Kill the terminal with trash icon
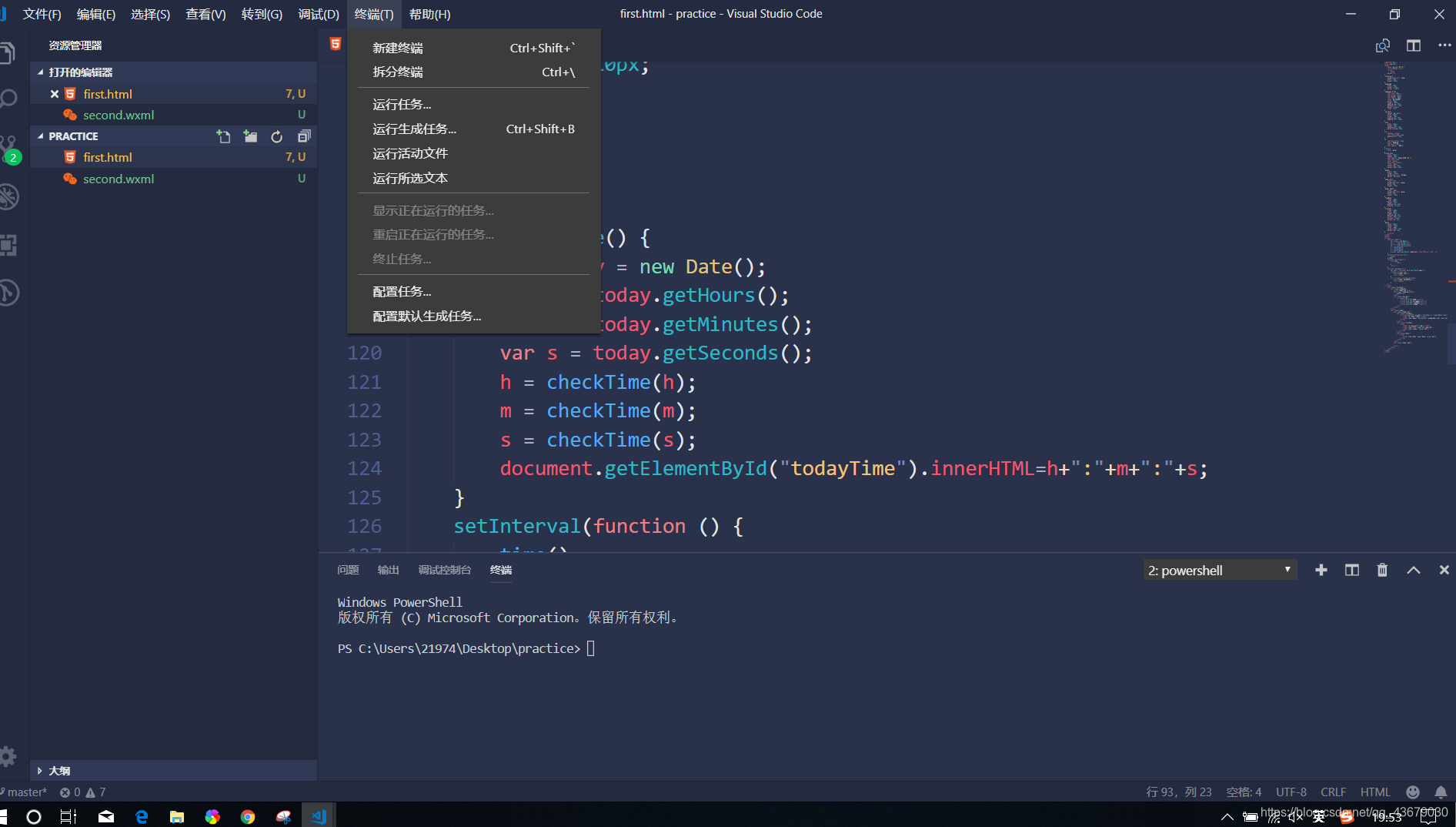Screen dimensions: 1456x827 [1382, 570]
